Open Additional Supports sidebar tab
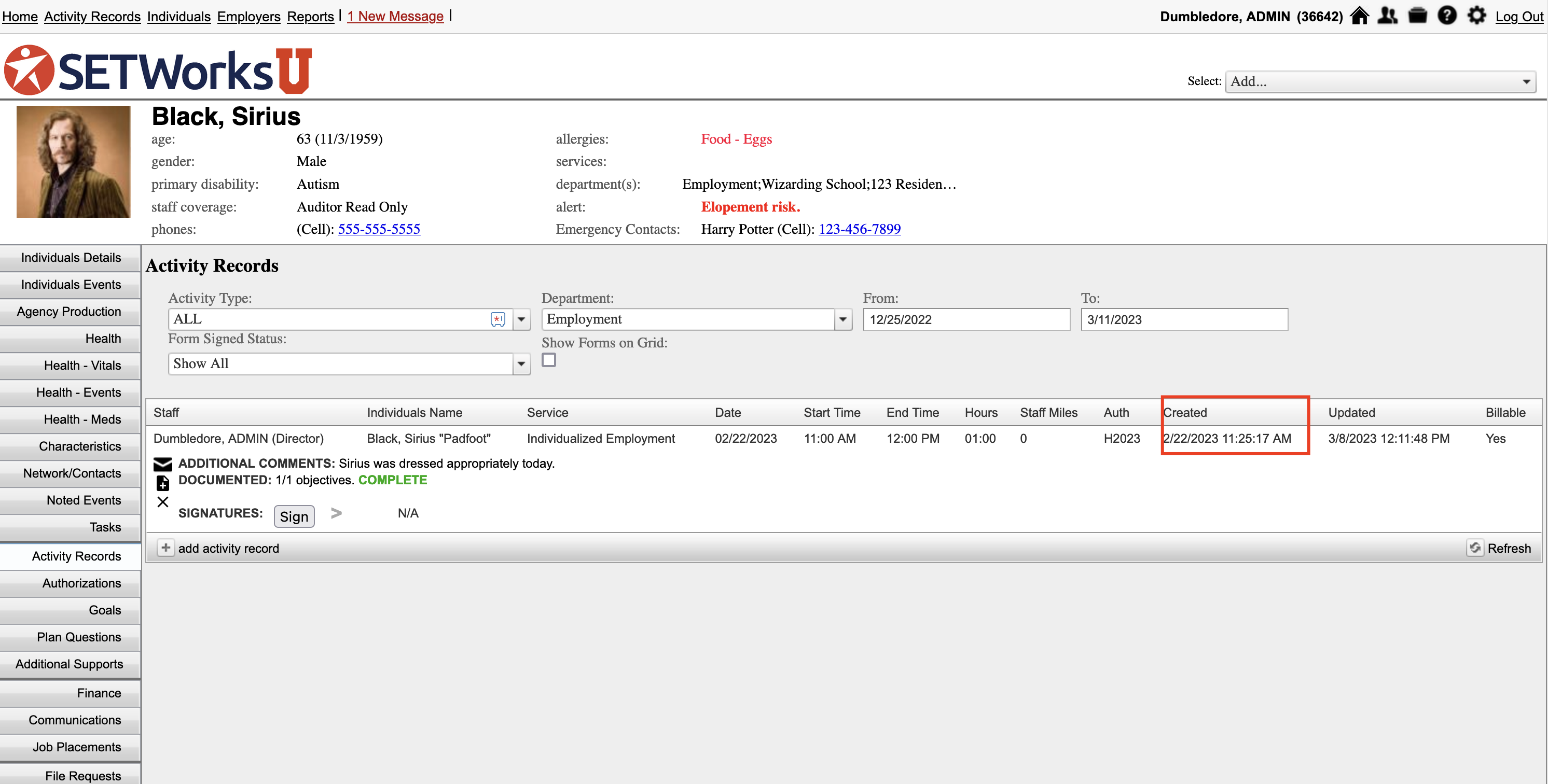This screenshot has width=1548, height=784. pyautogui.click(x=71, y=664)
